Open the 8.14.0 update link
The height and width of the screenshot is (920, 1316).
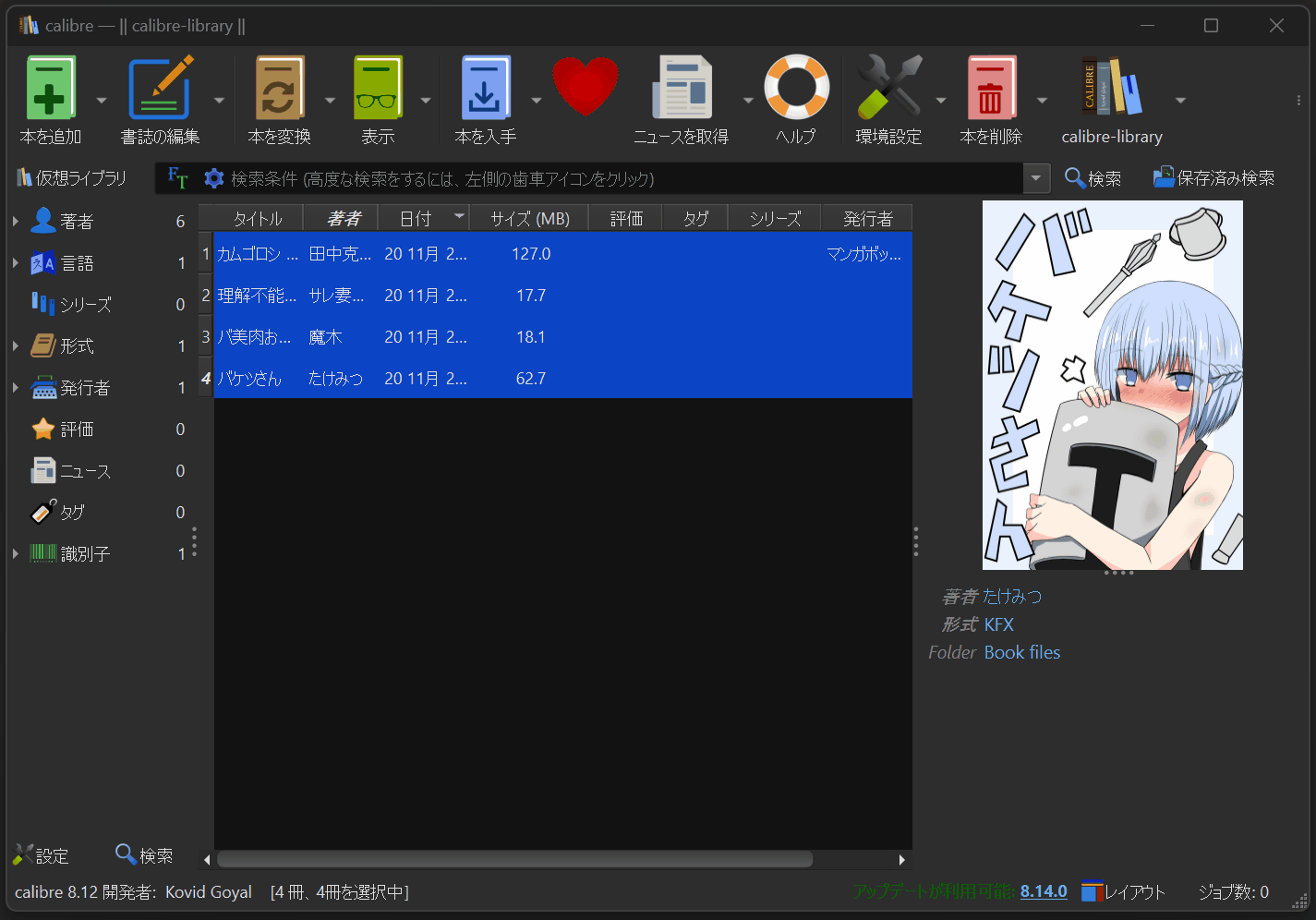coord(1044,892)
